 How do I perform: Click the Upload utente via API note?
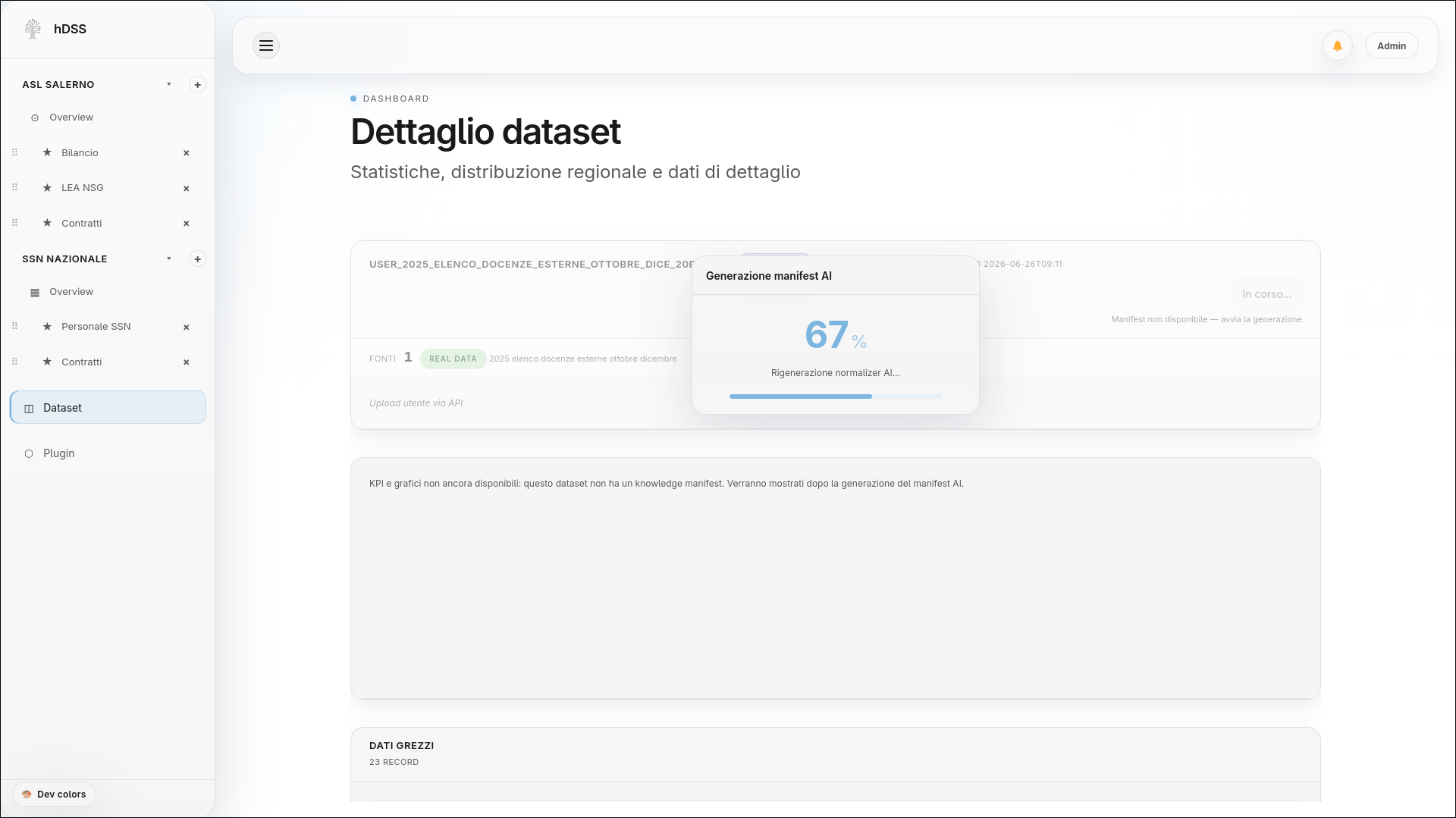416,403
